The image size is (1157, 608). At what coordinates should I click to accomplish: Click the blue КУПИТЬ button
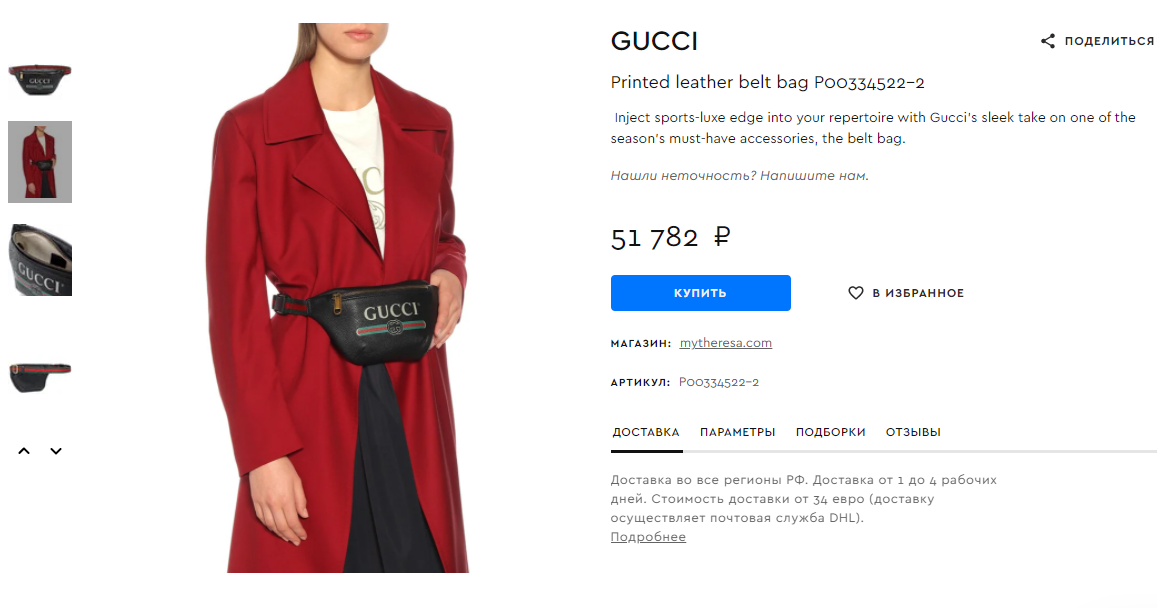(x=700, y=293)
